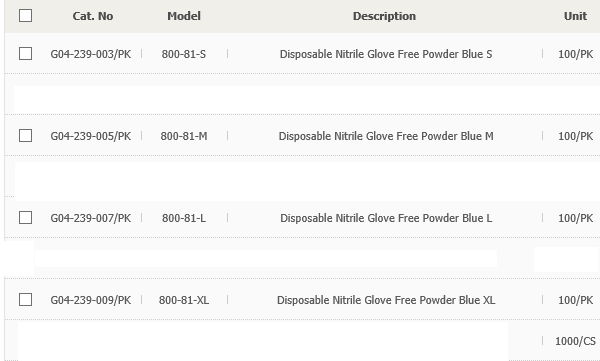Viewport: 600px width, 361px height.
Task: Click the 1000/CS unit value
Action: [x=575, y=341]
